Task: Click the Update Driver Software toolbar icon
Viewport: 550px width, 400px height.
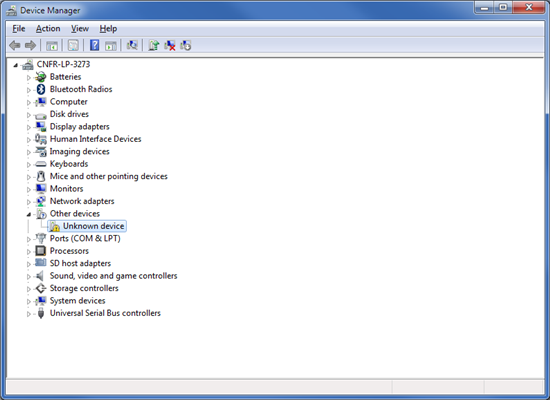Action: (x=154, y=45)
